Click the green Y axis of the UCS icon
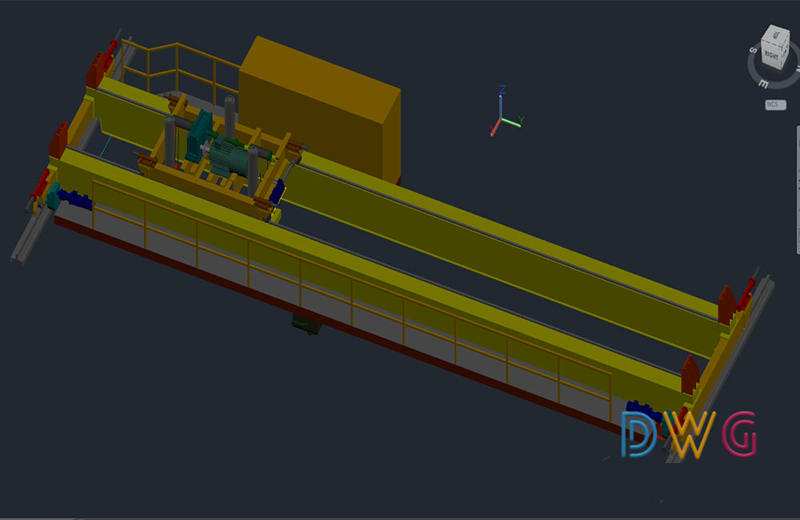 [513, 122]
